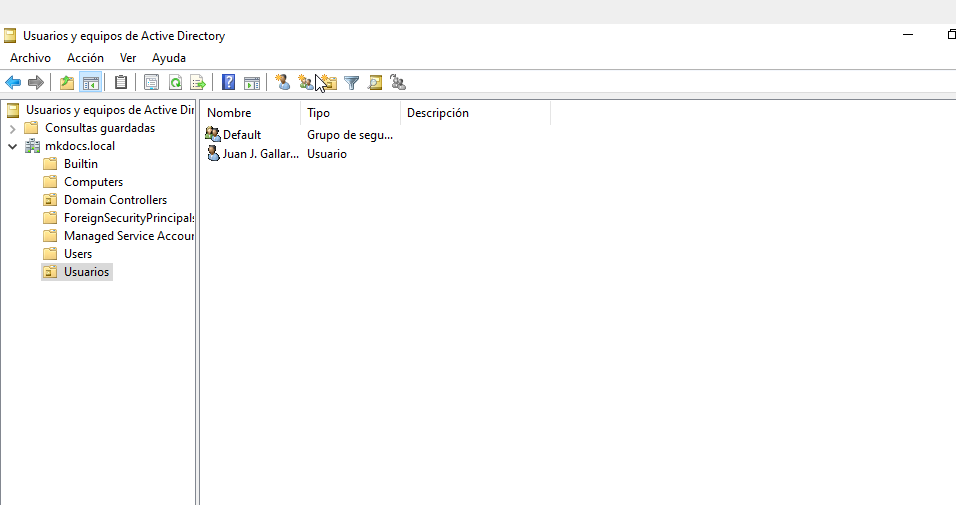This screenshot has width=956, height=505.
Task: Click the Up one level folder icon
Action: click(67, 83)
